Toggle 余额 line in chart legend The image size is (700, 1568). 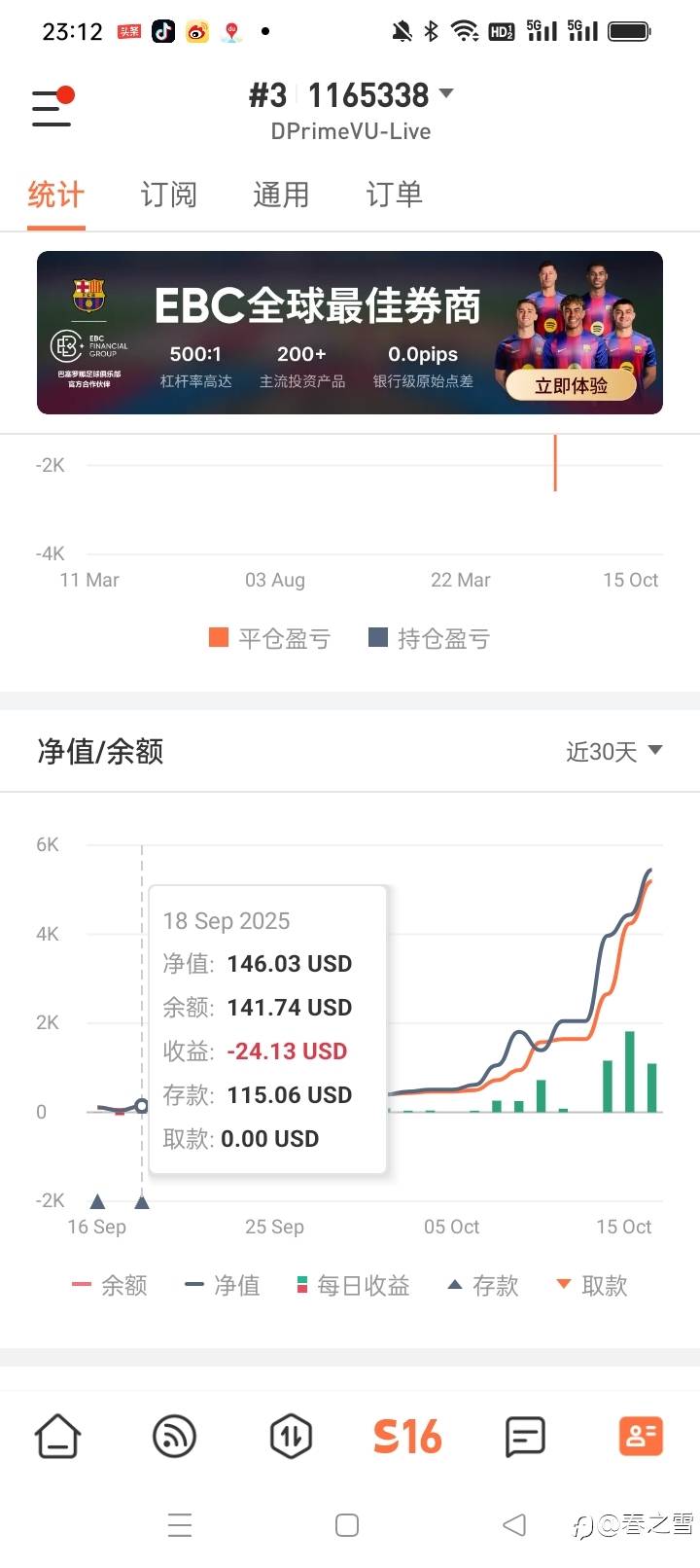(x=110, y=1285)
